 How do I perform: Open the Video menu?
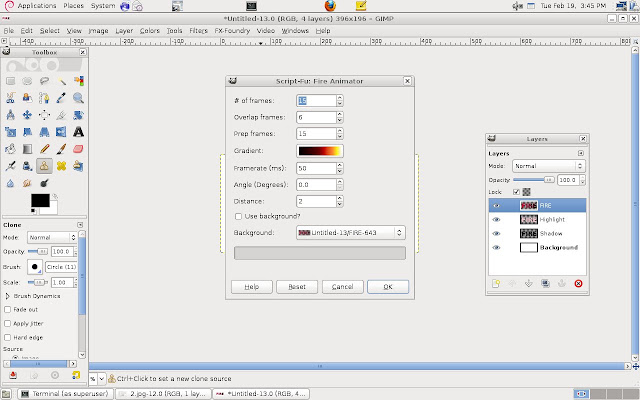(x=266, y=31)
